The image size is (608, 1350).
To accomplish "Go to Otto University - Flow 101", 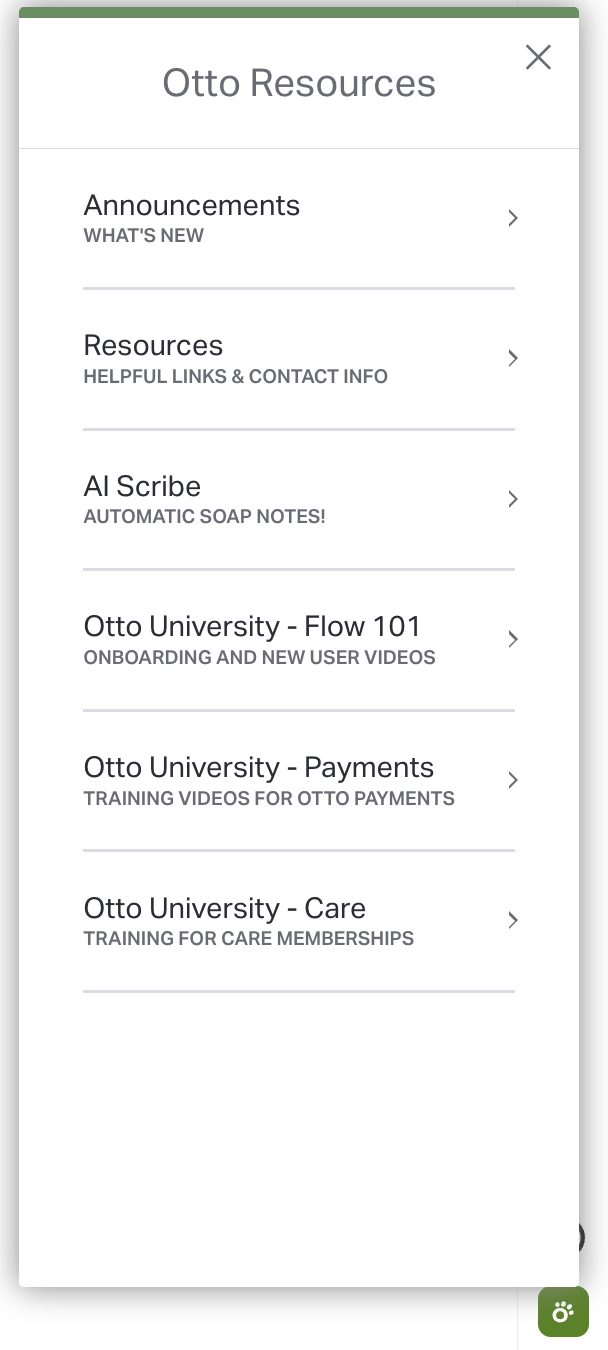I will 299,640.
